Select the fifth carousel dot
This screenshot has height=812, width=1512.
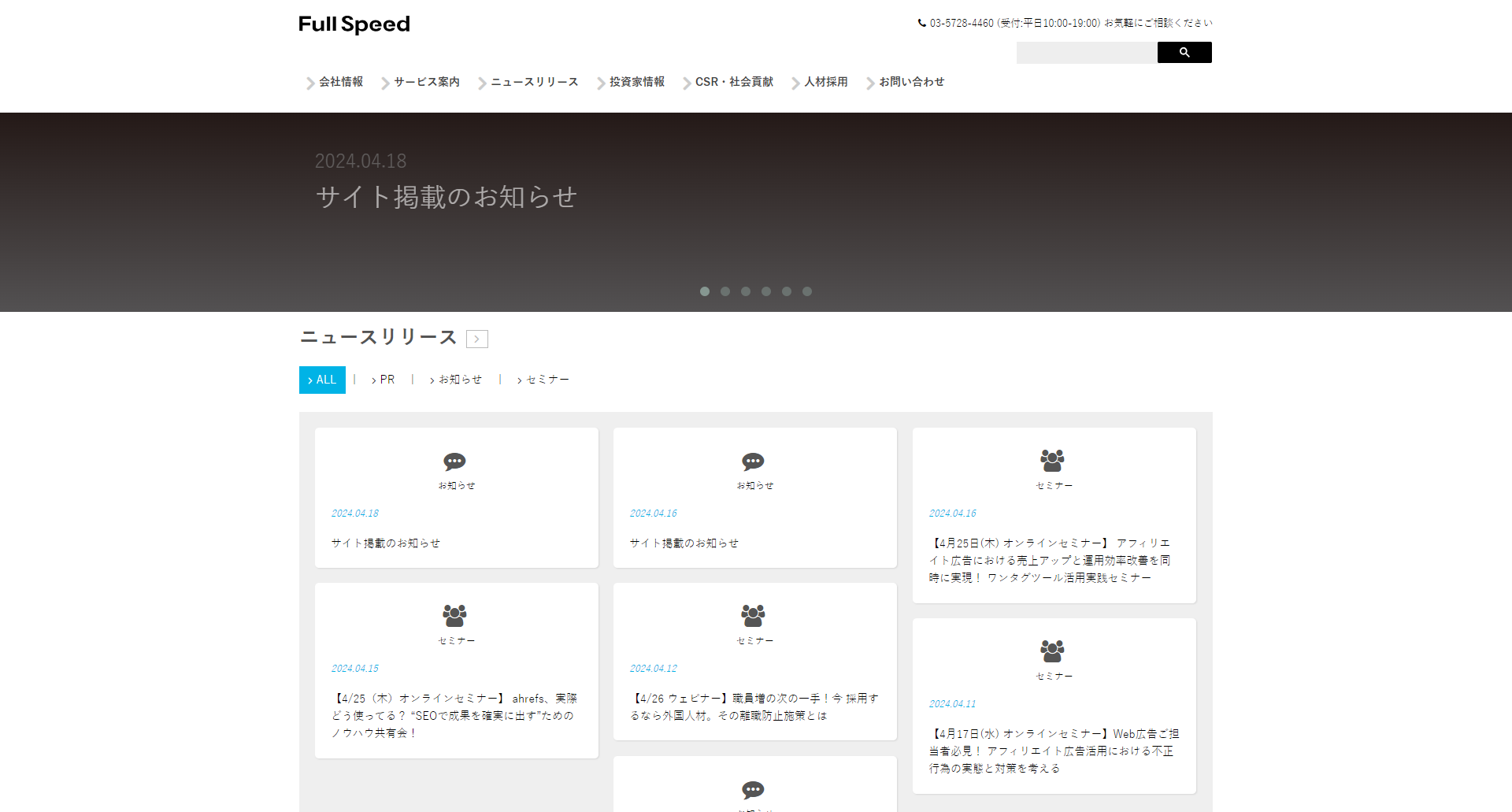pos(787,291)
